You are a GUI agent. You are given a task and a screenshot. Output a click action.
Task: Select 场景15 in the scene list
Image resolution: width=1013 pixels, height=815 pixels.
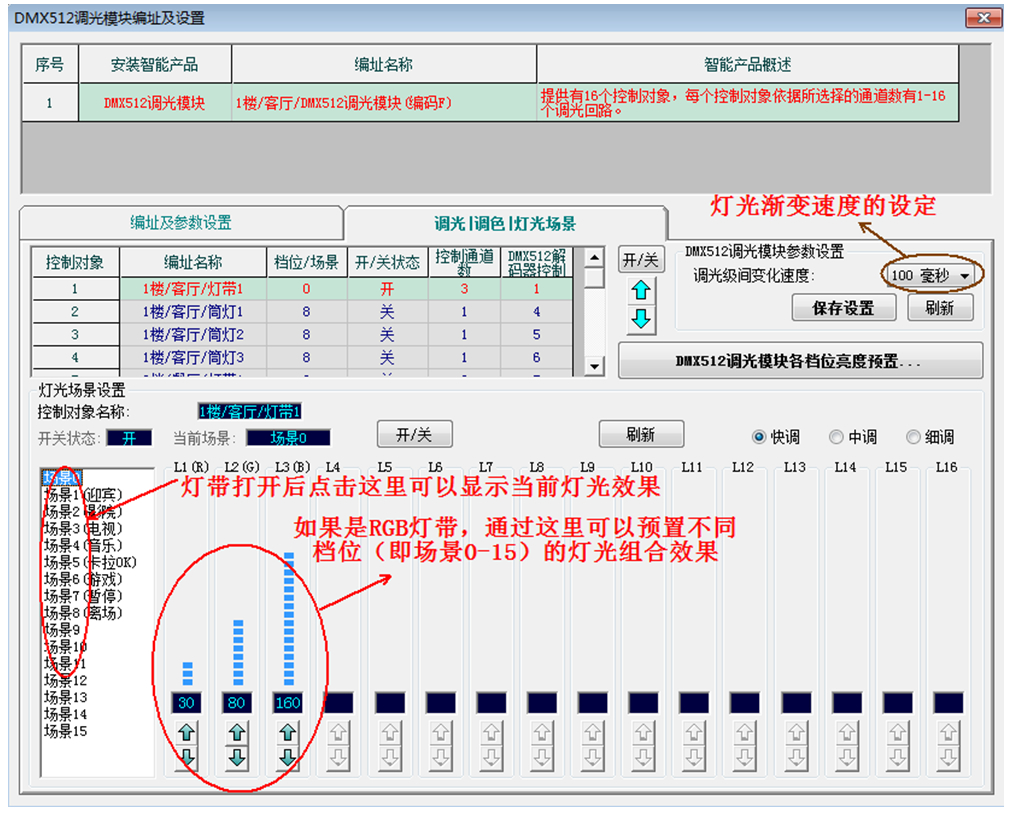65,731
